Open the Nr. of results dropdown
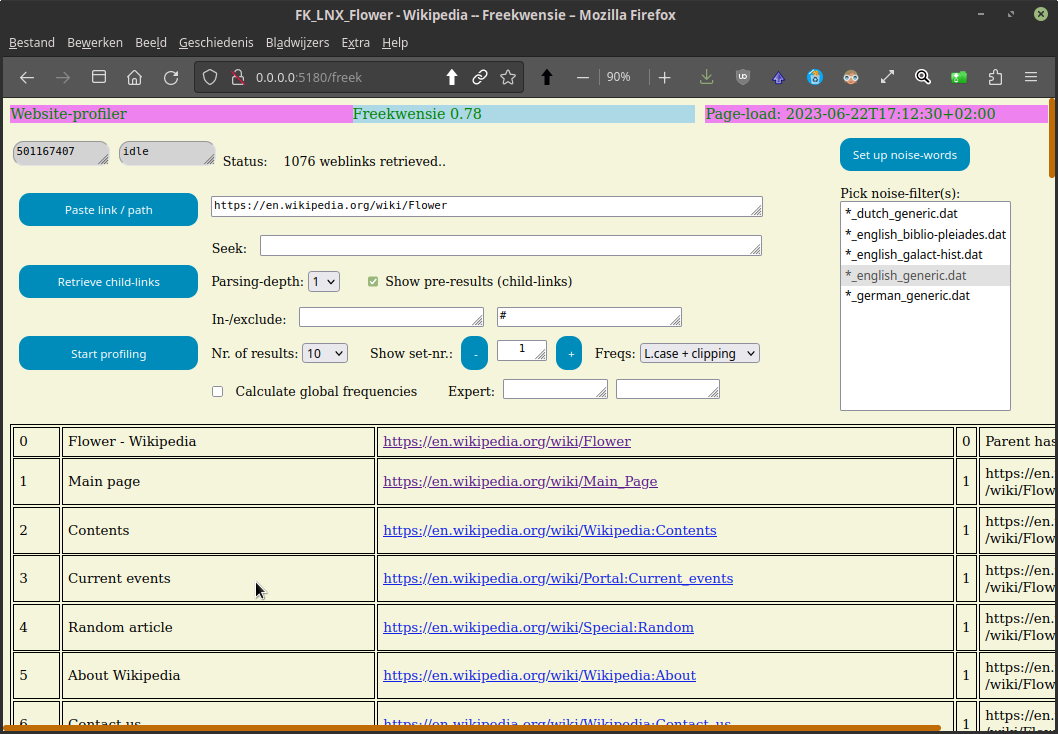Image resolution: width=1058 pixels, height=734 pixels. 325,353
